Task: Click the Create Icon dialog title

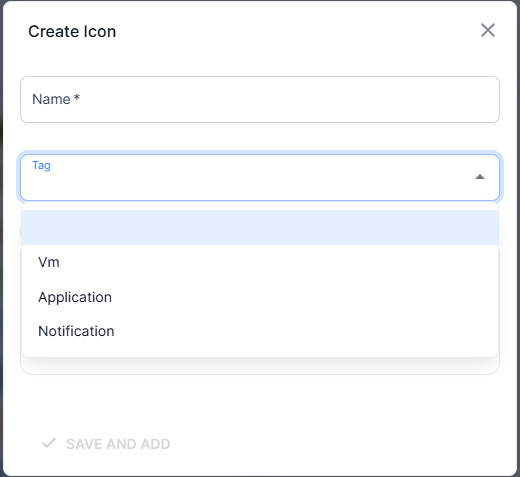Action: [72, 32]
